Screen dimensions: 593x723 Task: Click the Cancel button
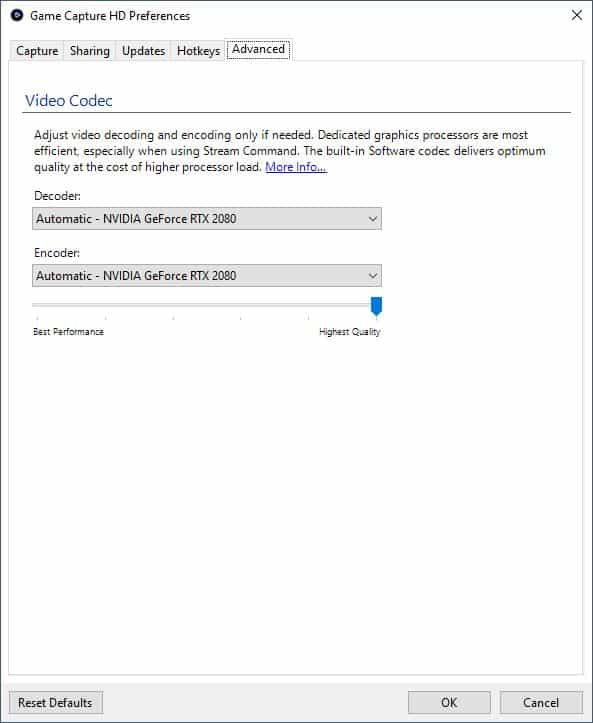click(541, 703)
